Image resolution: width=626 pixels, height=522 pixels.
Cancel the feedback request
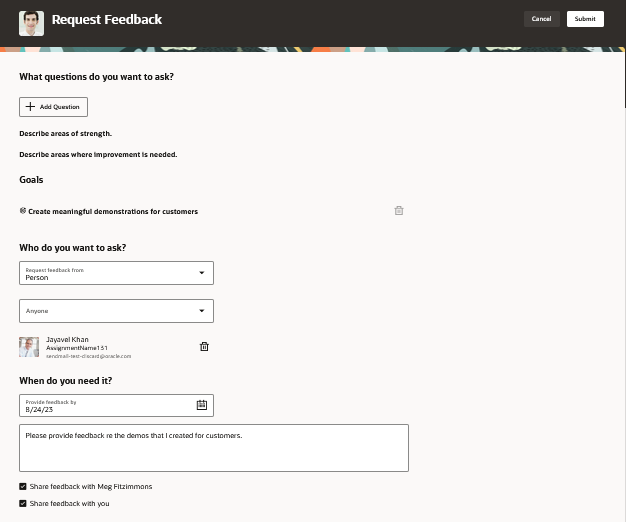541,19
